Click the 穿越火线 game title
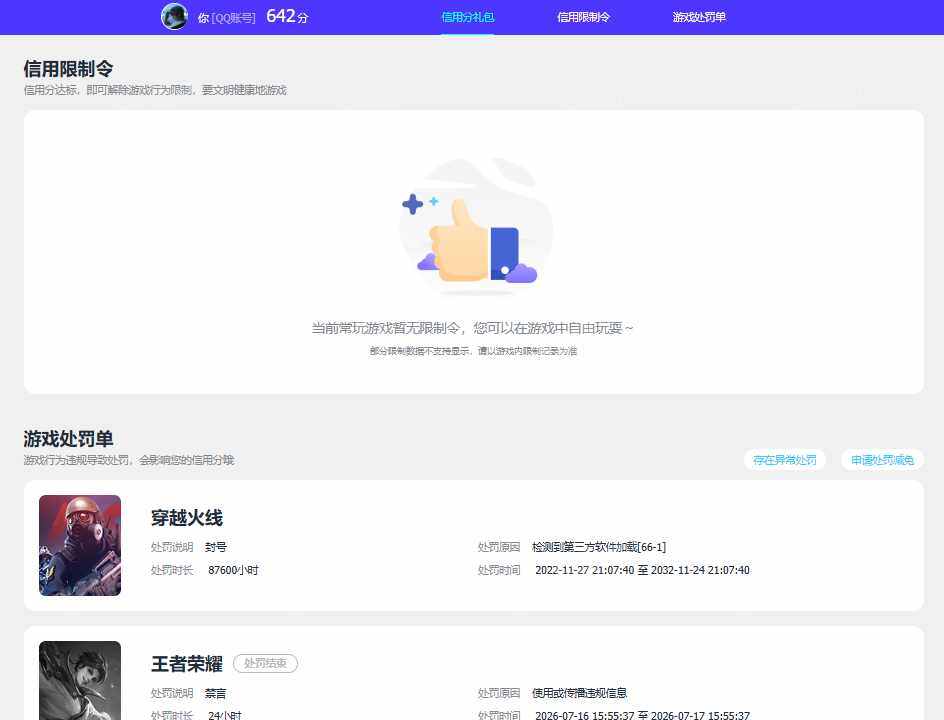944x720 pixels. 187,518
